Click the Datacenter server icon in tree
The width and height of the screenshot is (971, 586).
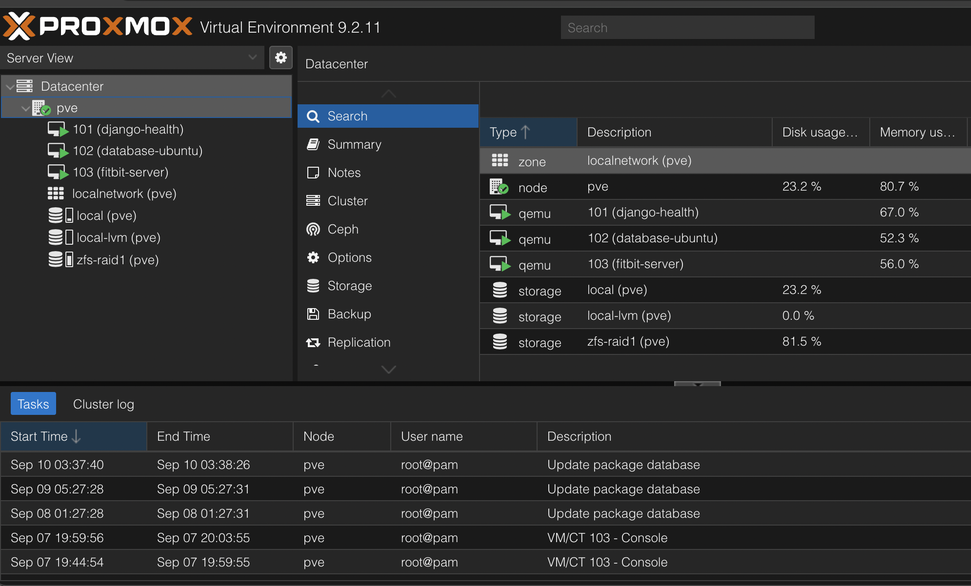point(24,86)
